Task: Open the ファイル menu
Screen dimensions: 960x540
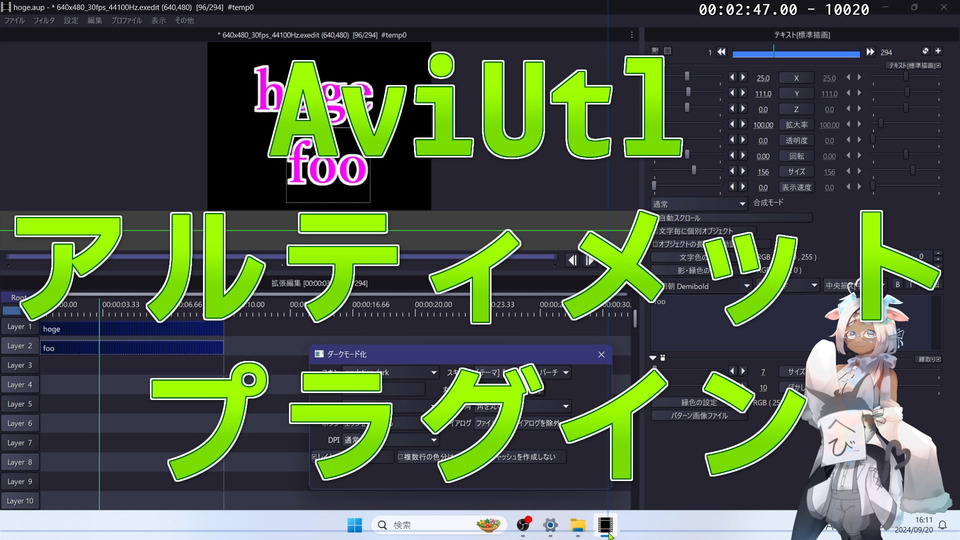Action: 14,21
